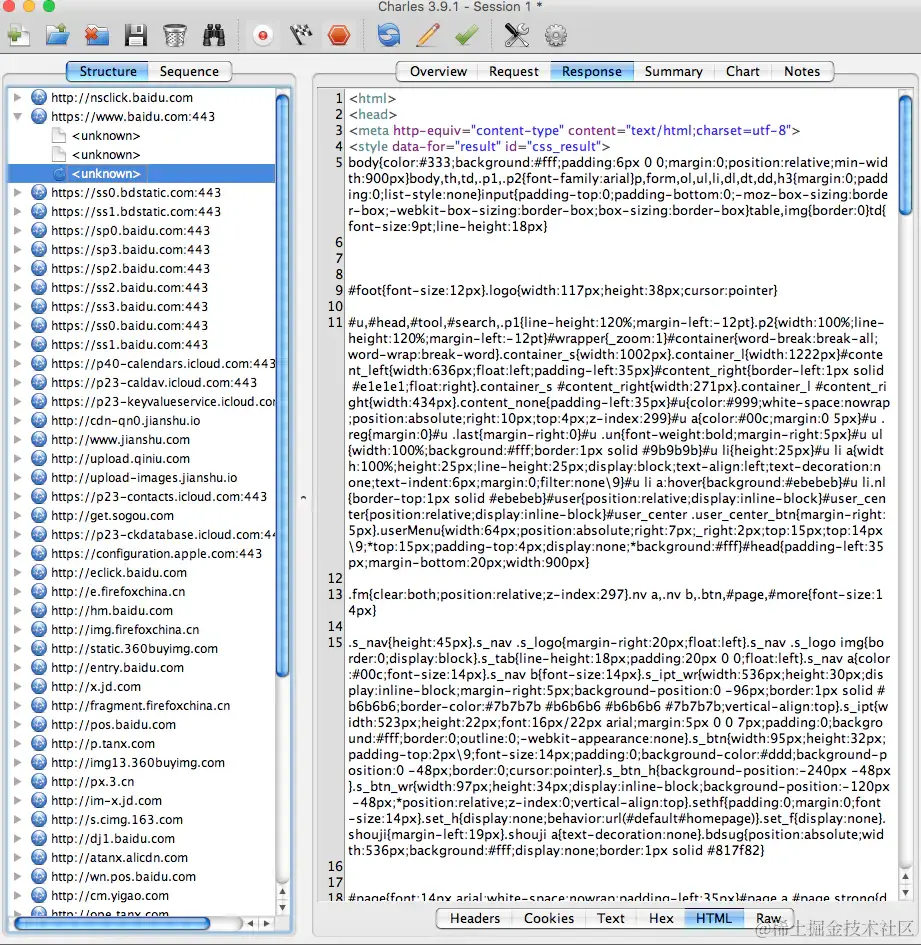This screenshot has height=945, width=921.
Task: Expand the x.jd.com host node
Action: point(17,686)
